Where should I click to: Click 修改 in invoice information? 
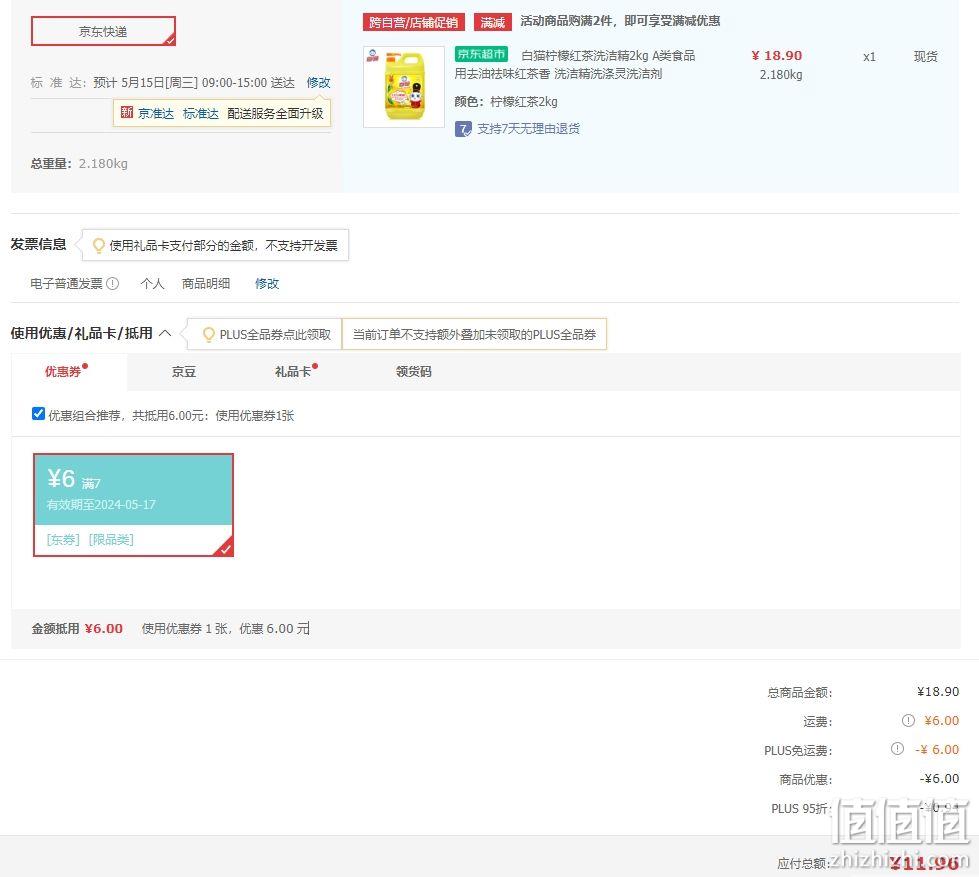(x=267, y=283)
